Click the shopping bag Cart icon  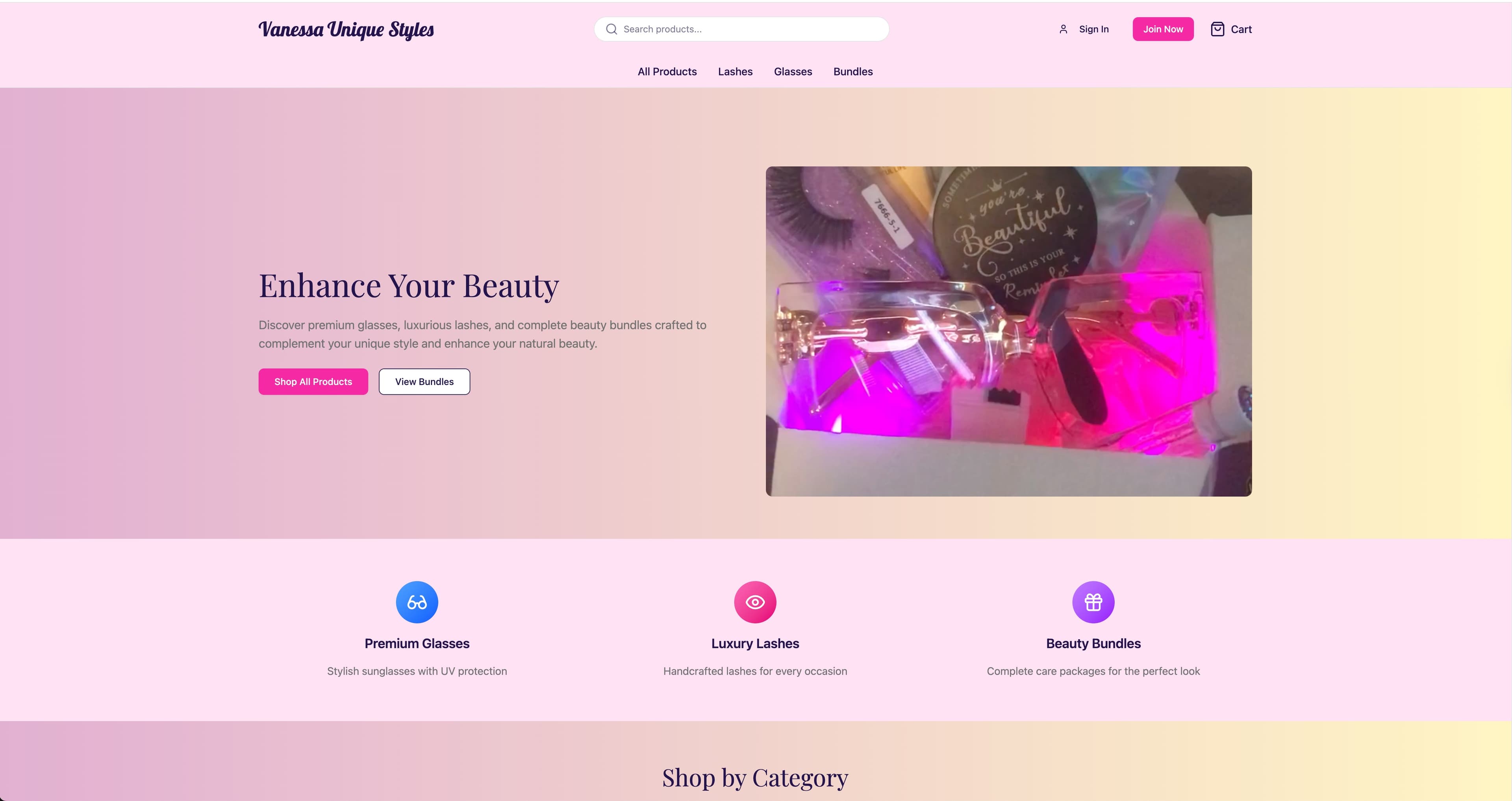pos(1217,30)
